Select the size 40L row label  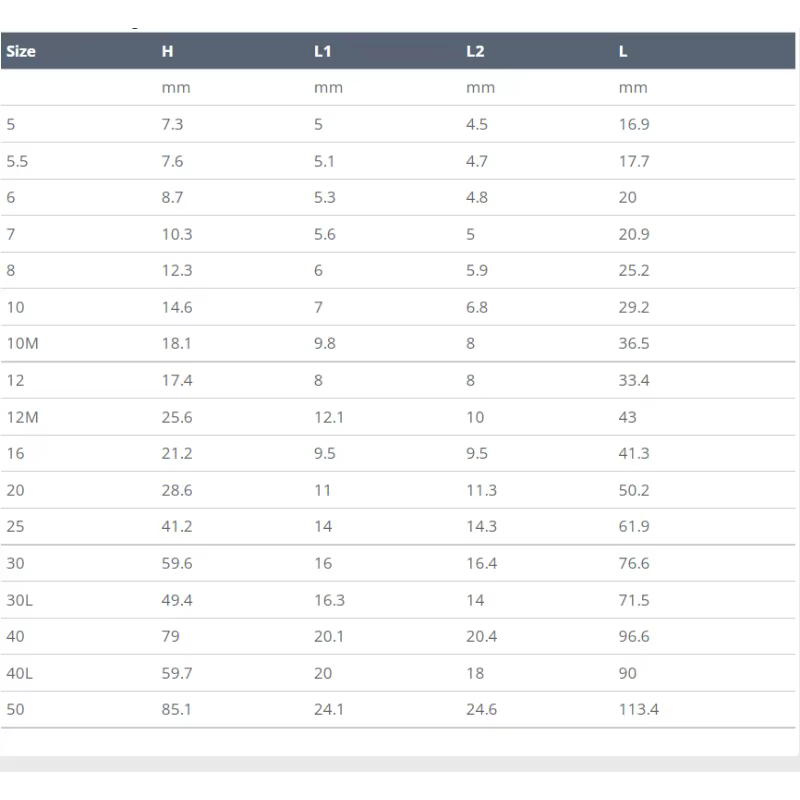coord(19,673)
